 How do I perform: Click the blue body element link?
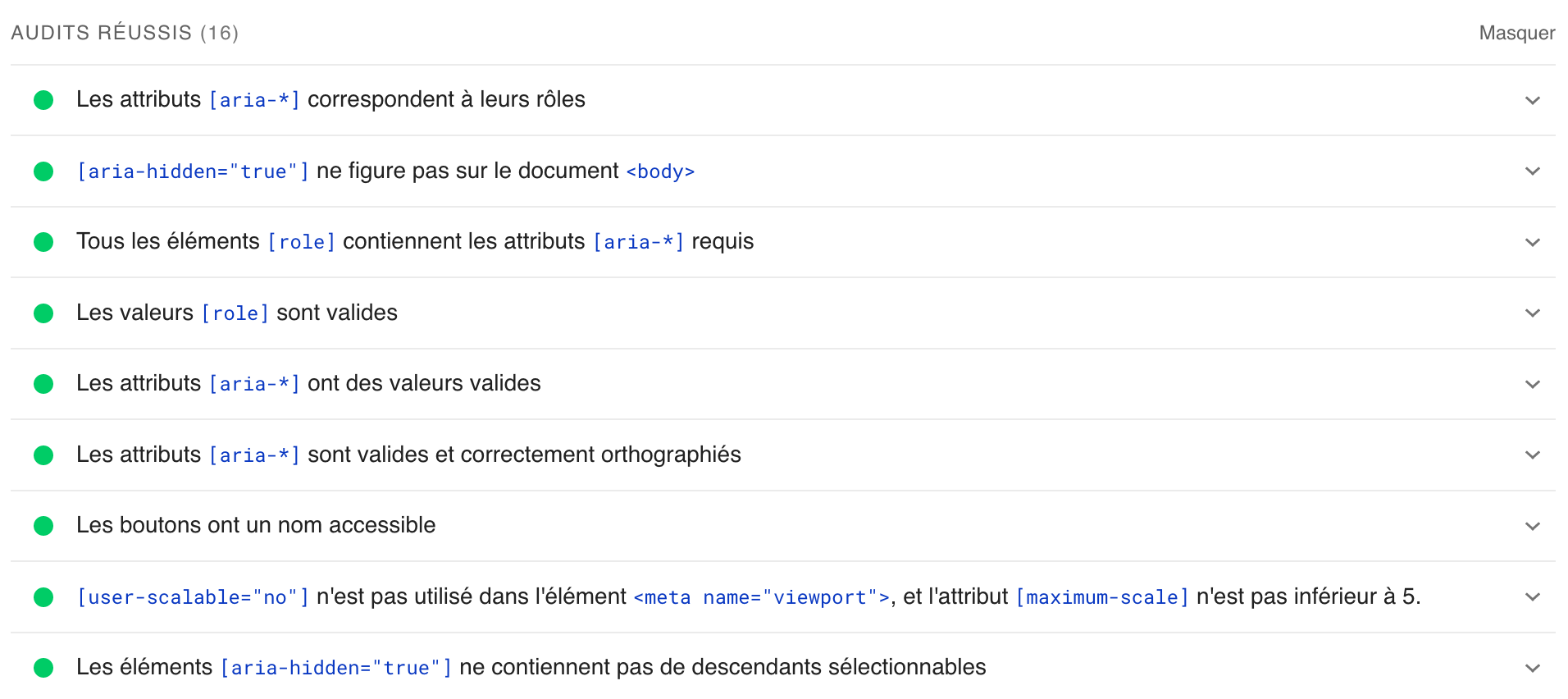pos(660,171)
